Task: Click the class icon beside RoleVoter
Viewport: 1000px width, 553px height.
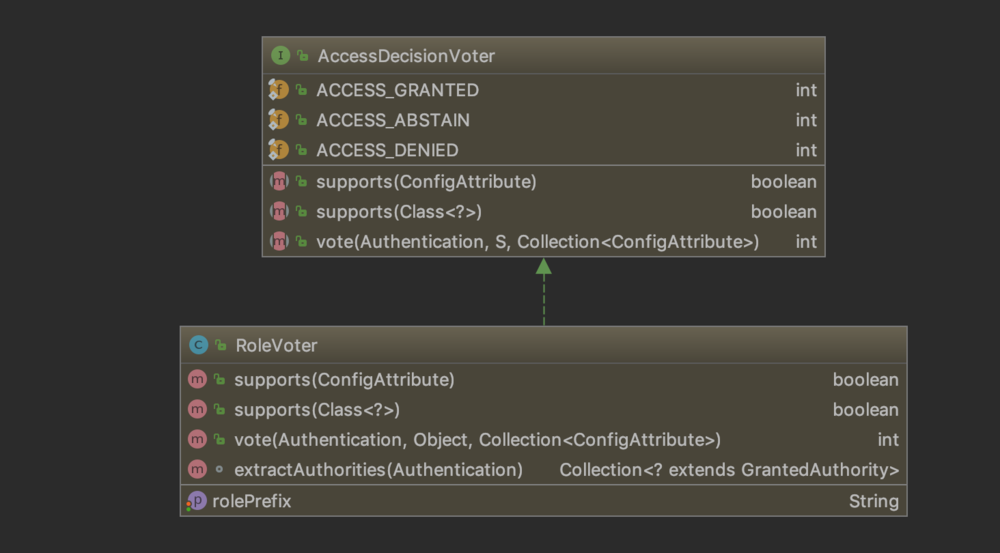Action: (x=199, y=345)
